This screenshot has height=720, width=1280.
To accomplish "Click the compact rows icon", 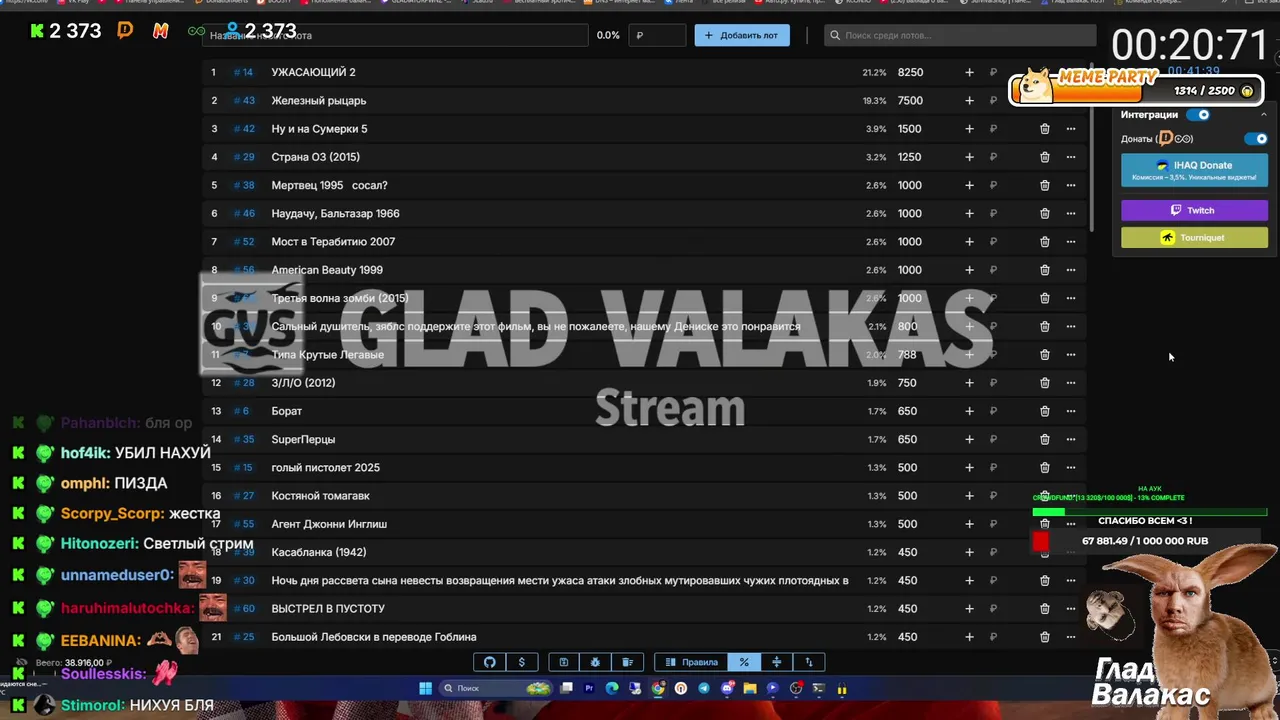I will click(x=776, y=662).
